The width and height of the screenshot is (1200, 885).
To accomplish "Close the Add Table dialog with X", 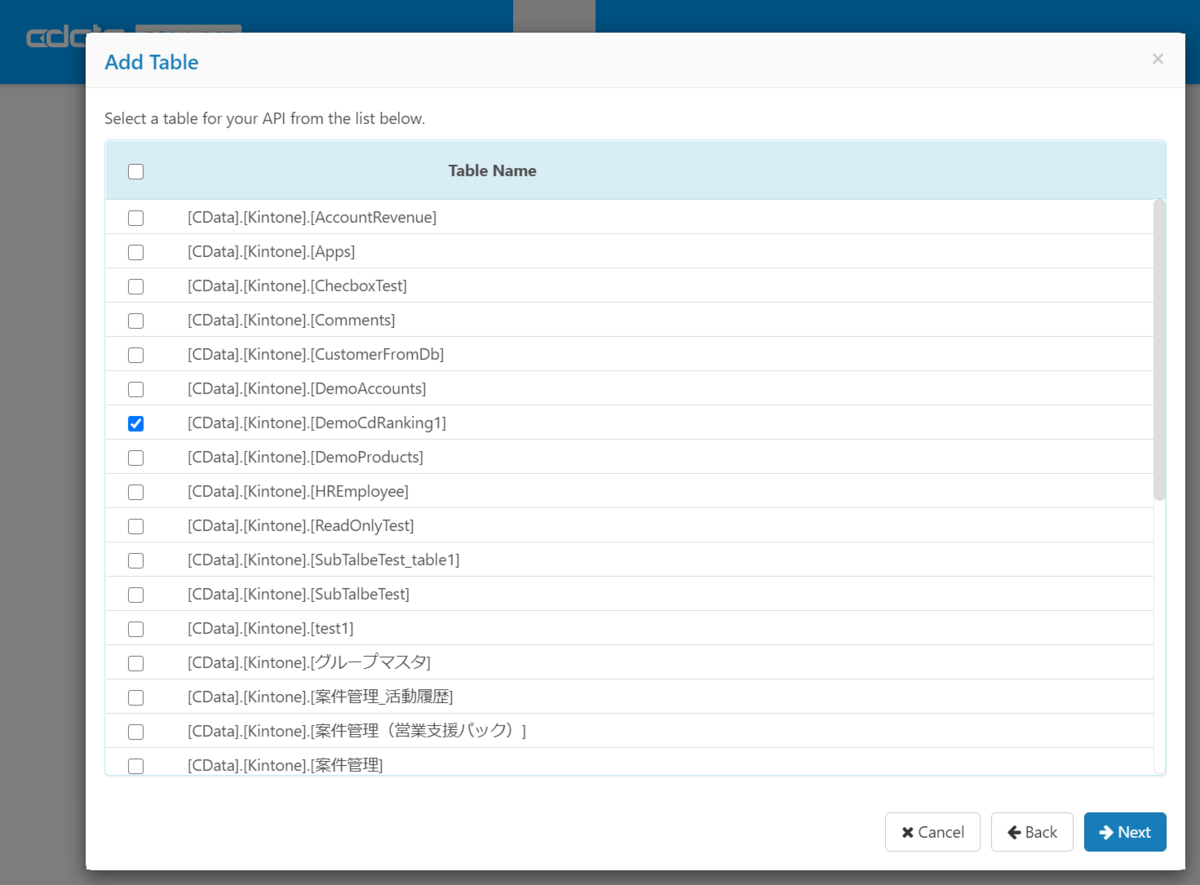I will click(x=1158, y=59).
